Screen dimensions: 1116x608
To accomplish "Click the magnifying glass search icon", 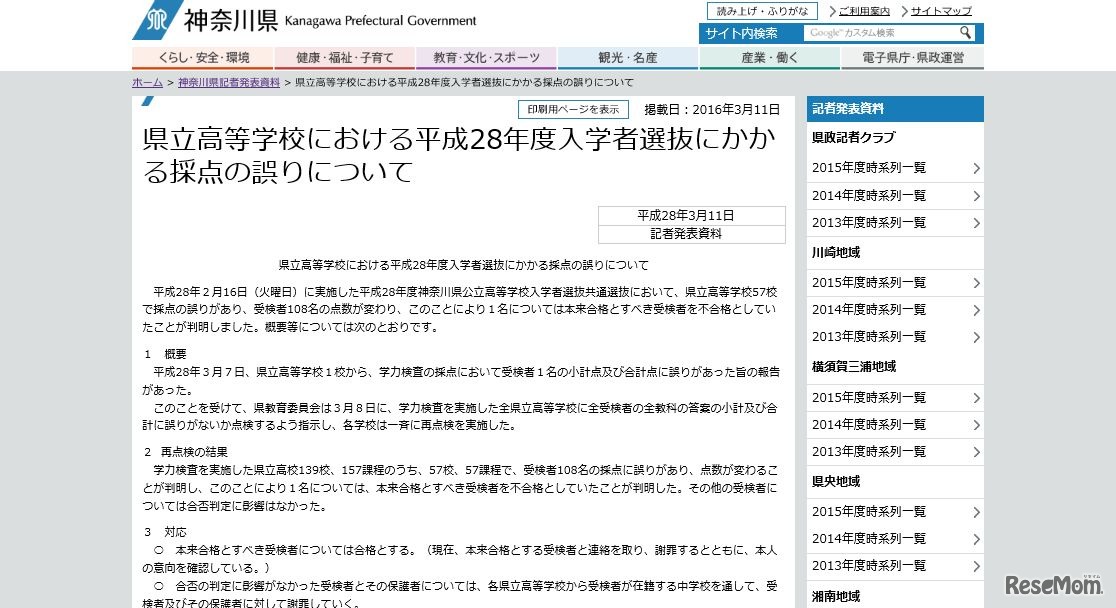I will 965,33.
